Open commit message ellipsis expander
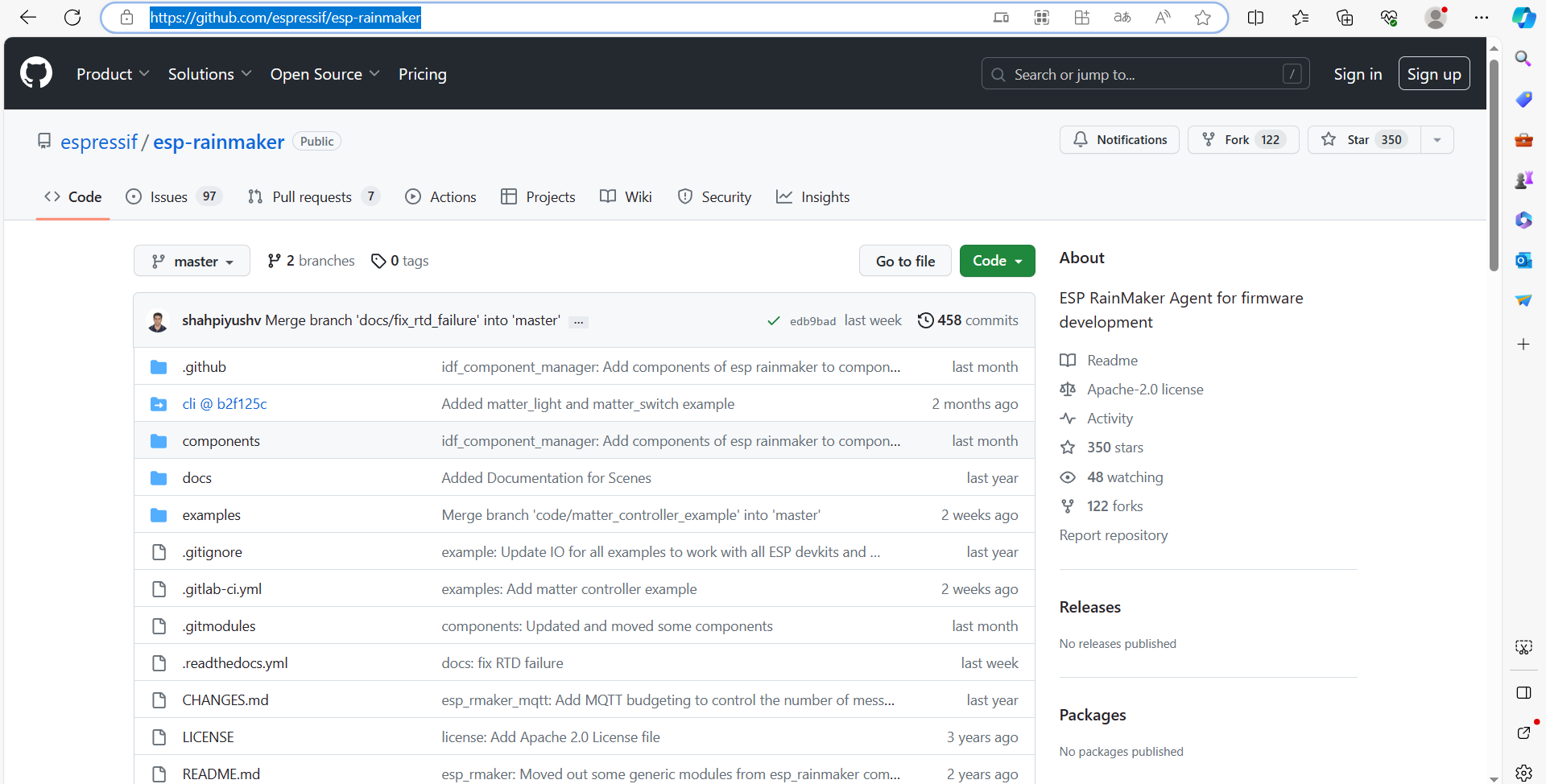The image size is (1546, 784). [578, 322]
